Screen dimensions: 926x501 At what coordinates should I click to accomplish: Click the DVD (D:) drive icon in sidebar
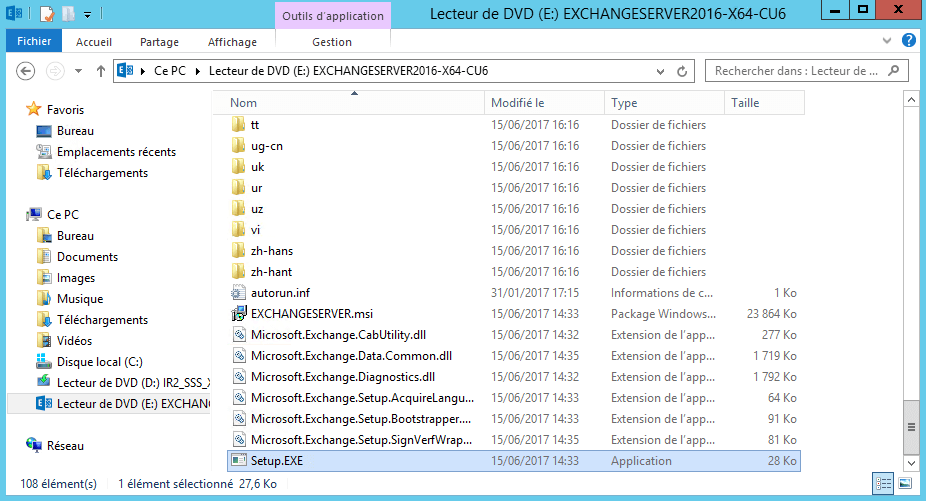[x=44, y=382]
